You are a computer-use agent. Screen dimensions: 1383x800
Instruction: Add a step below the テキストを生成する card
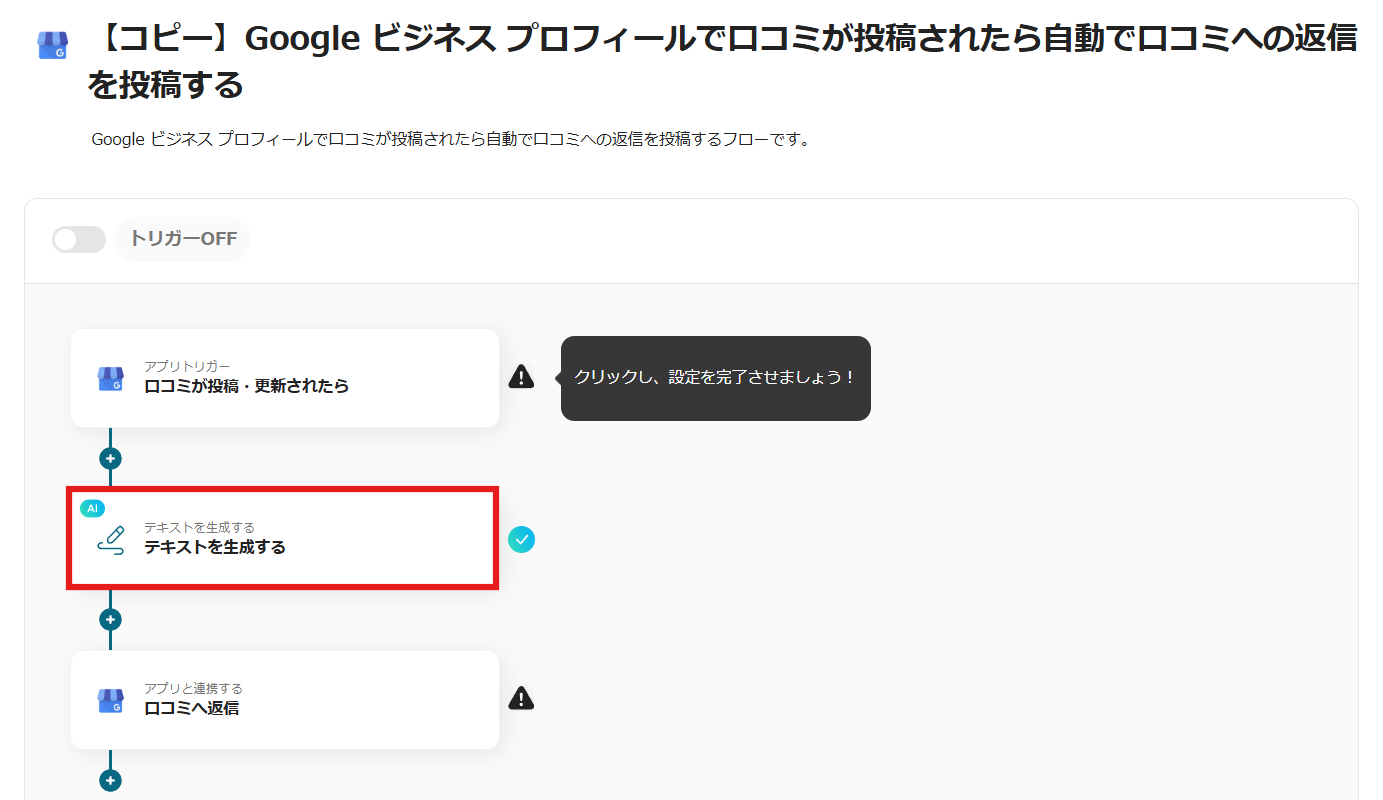[x=110, y=620]
